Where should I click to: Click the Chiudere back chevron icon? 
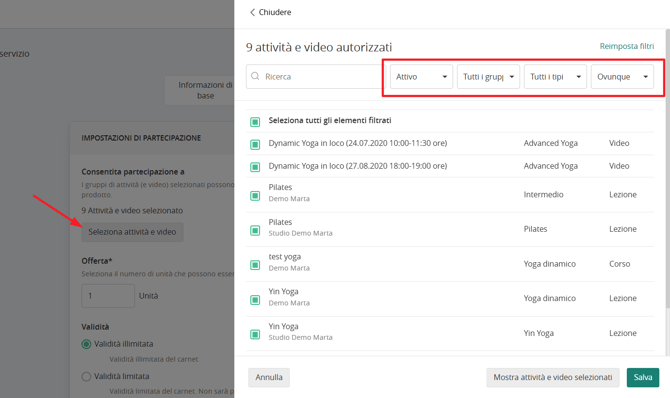tap(252, 12)
